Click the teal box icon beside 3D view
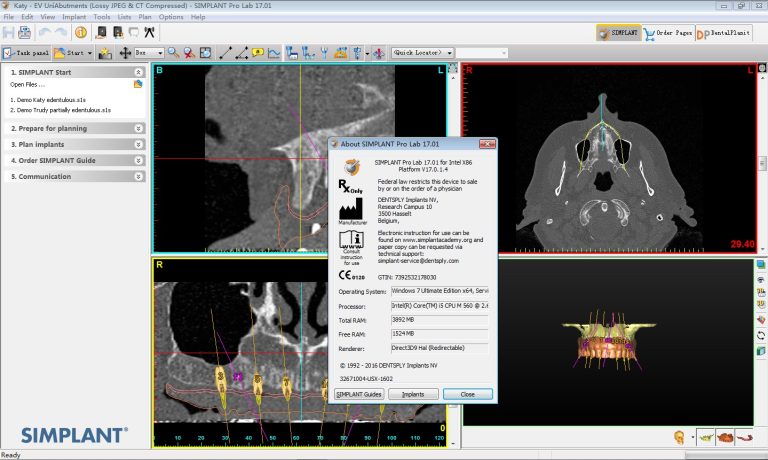The height and width of the screenshot is (460, 768). point(761,351)
